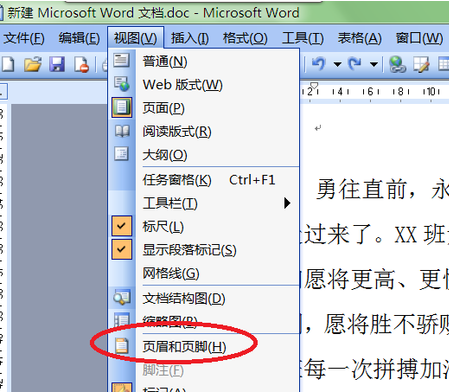Viewport: 449px width, 392px height.
Task: Click the first-line indent marker on ruler
Action: tap(314, 86)
